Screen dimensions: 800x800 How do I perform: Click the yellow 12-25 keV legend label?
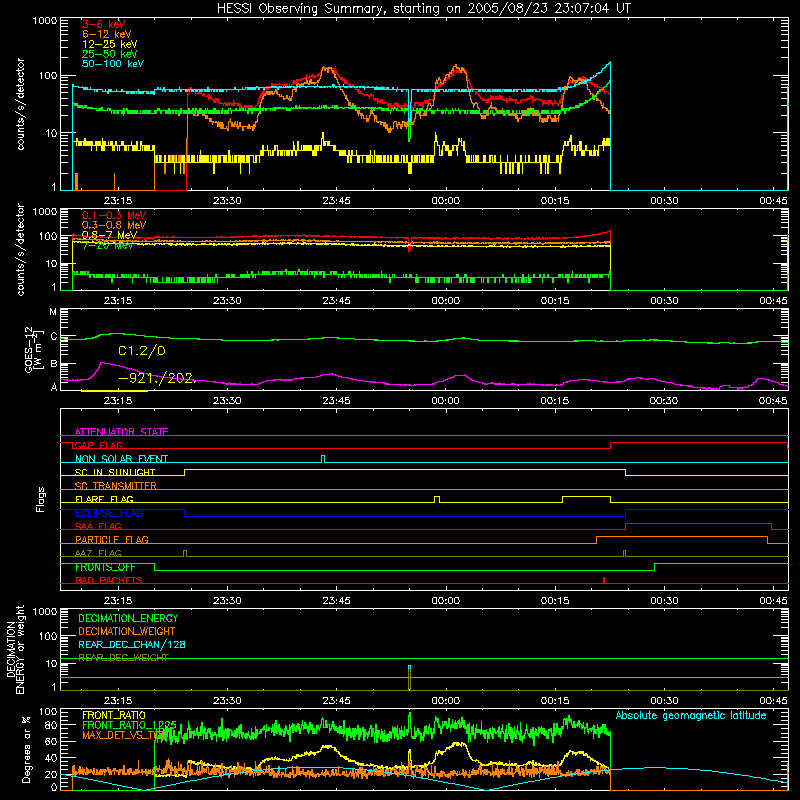[x=110, y=44]
